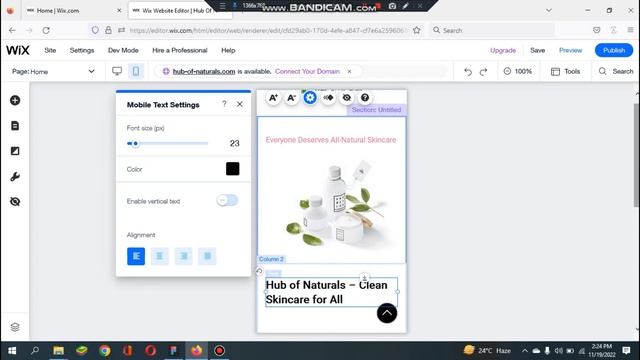The width and height of the screenshot is (640, 360).
Task: Select left text alignment
Action: point(136,256)
